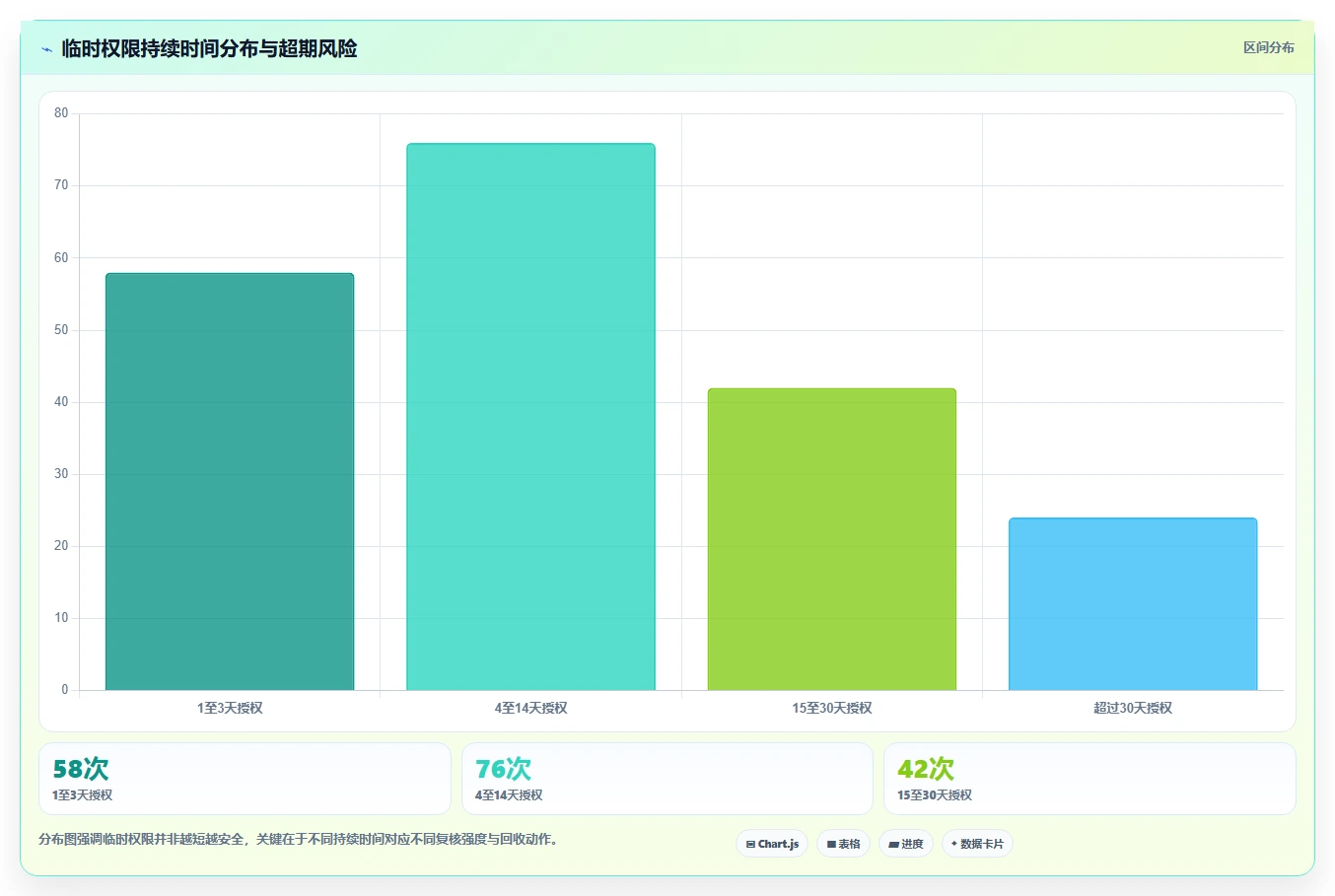Open the 58次 data card
The width and height of the screenshot is (1335, 896).
245,779
